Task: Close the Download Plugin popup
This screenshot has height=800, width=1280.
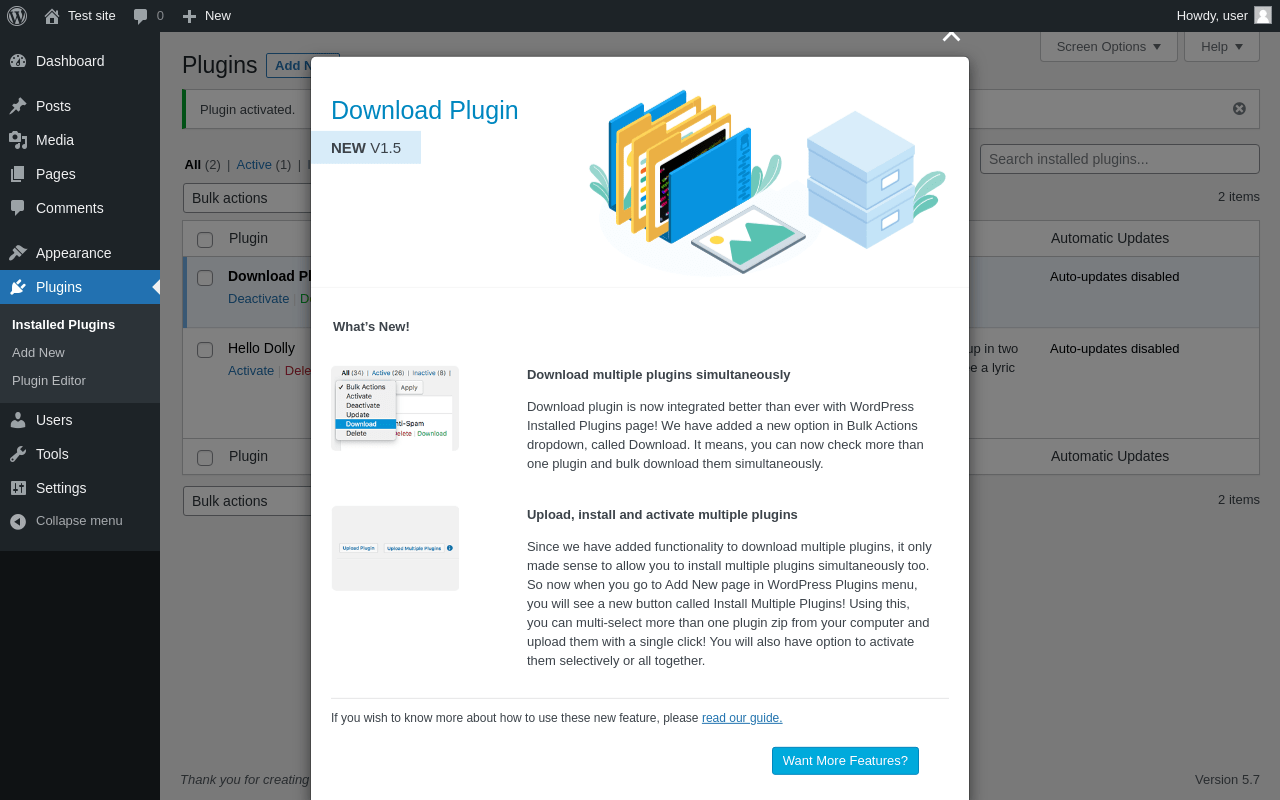Action: click(x=951, y=36)
